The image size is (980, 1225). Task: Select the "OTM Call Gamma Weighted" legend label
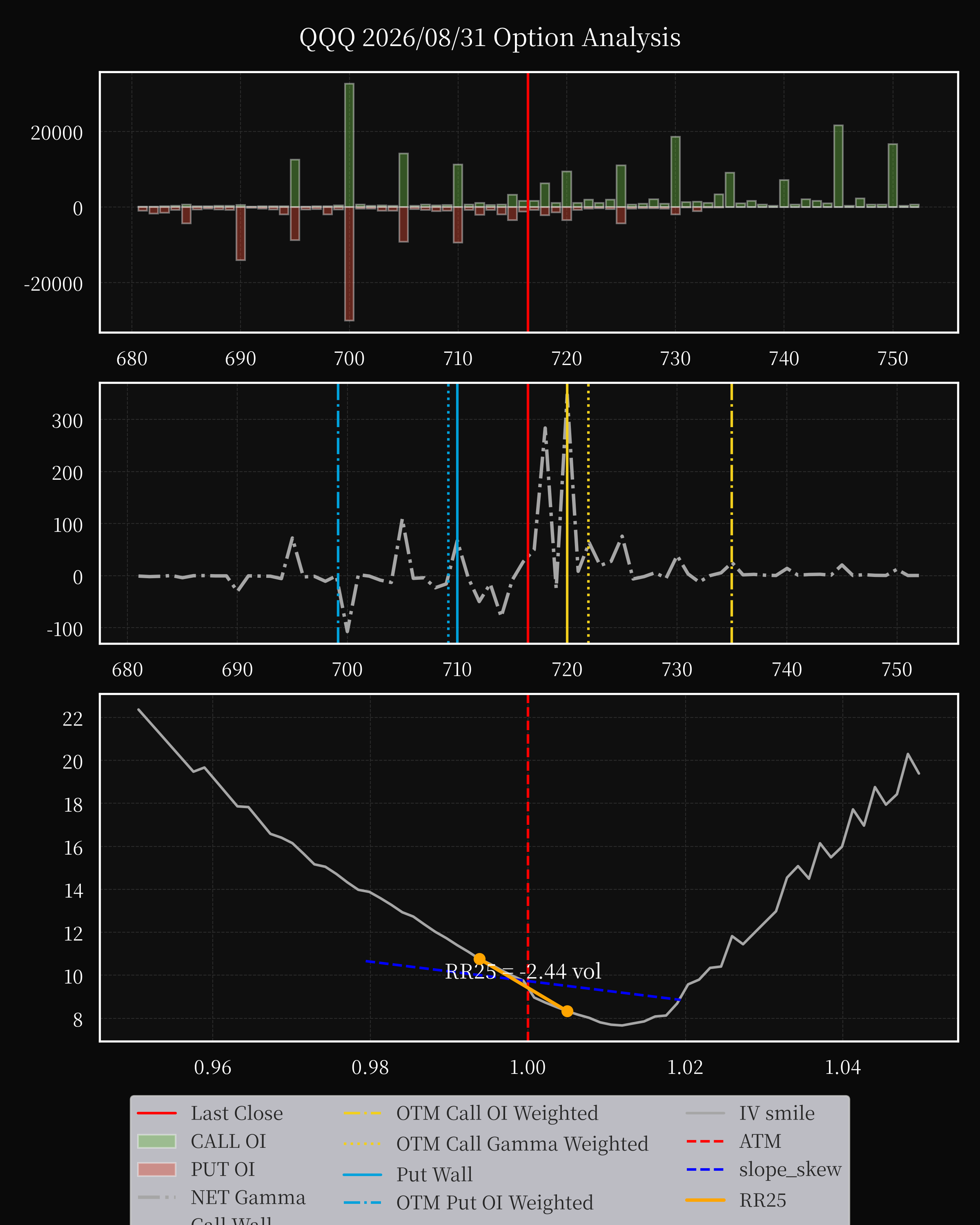522,1144
